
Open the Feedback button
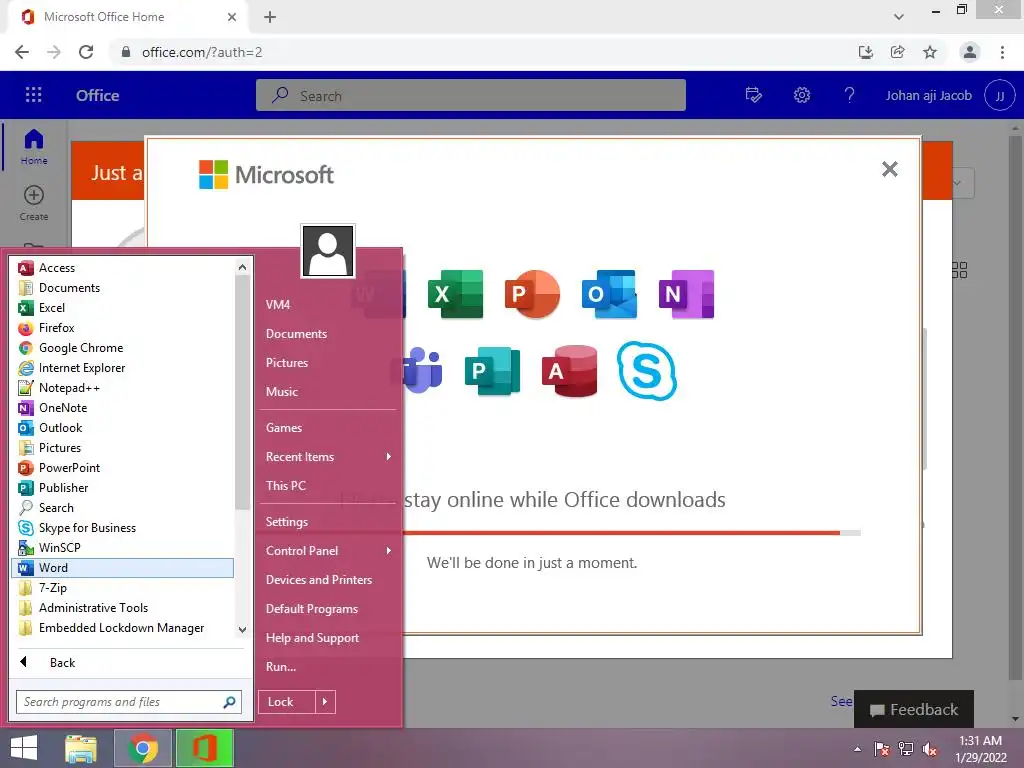tap(914, 709)
